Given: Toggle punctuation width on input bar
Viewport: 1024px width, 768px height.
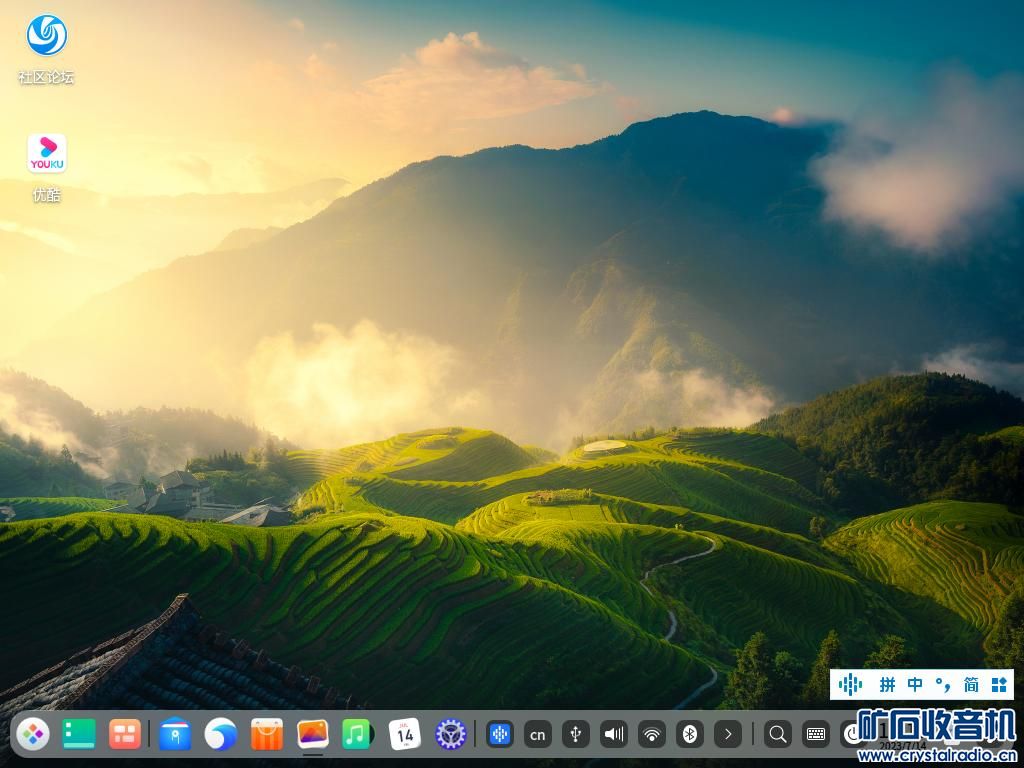Looking at the screenshot, I should 943,685.
